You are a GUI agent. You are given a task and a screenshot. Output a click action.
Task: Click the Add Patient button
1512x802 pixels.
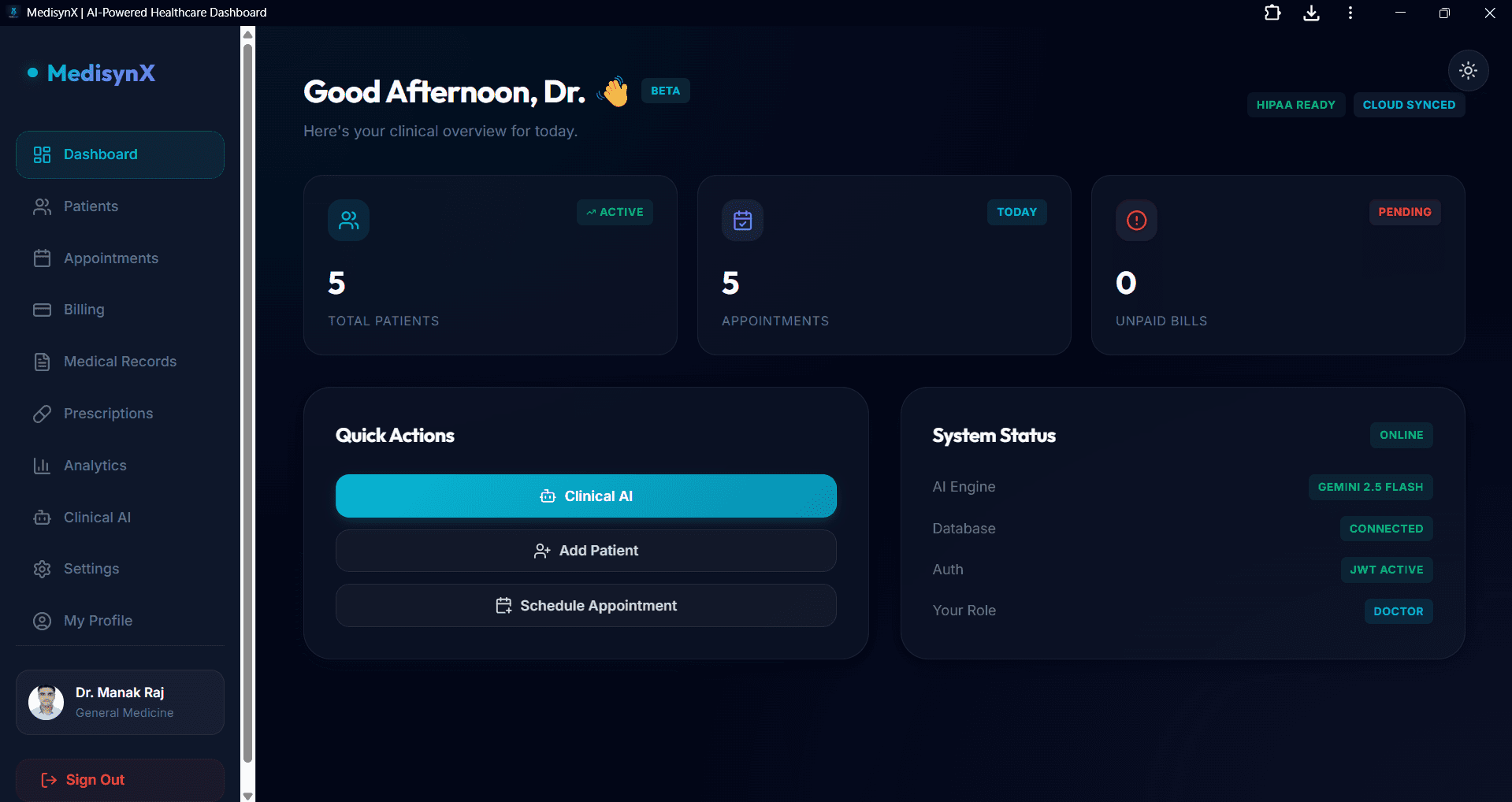click(585, 551)
